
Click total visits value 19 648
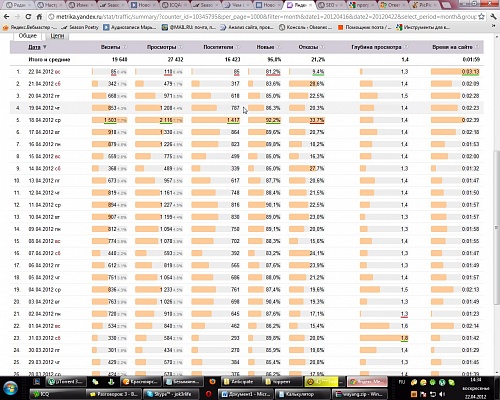[120, 60]
